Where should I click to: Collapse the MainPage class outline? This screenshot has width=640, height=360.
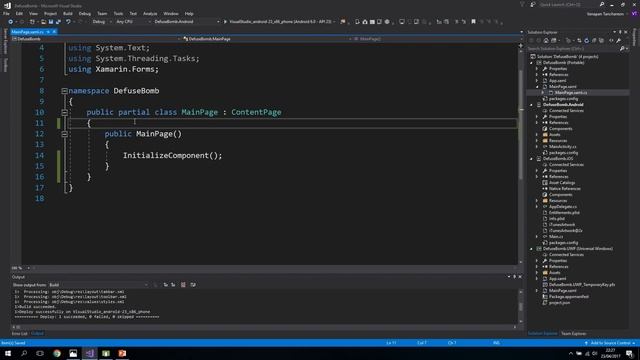tap(64, 112)
